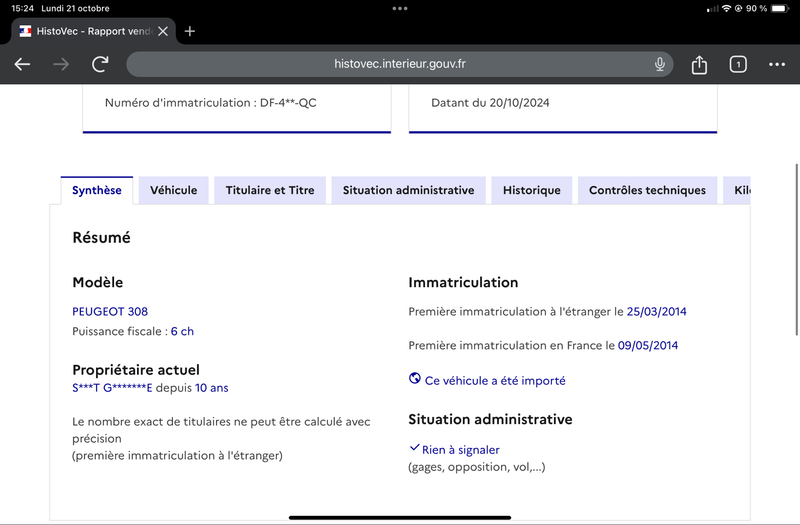This screenshot has height=525, width=800.
Task: Click the date Lundi 21 octobre
Action: (x=76, y=8)
